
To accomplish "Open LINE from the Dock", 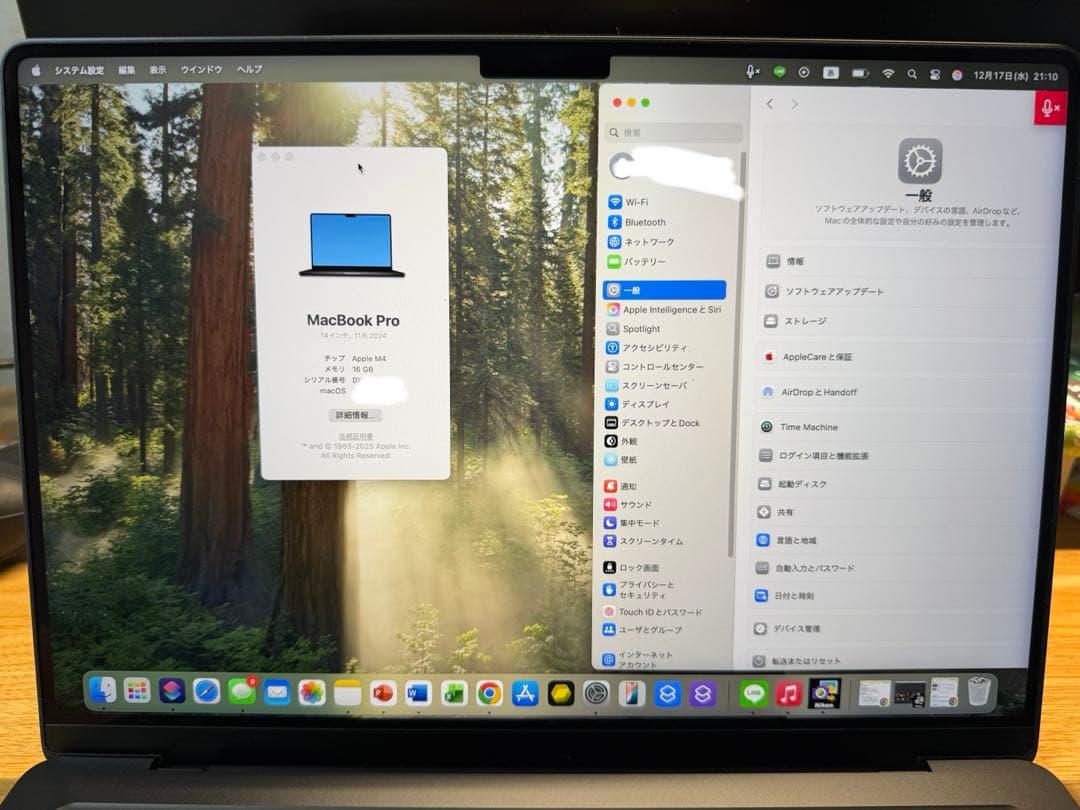I will tap(752, 692).
